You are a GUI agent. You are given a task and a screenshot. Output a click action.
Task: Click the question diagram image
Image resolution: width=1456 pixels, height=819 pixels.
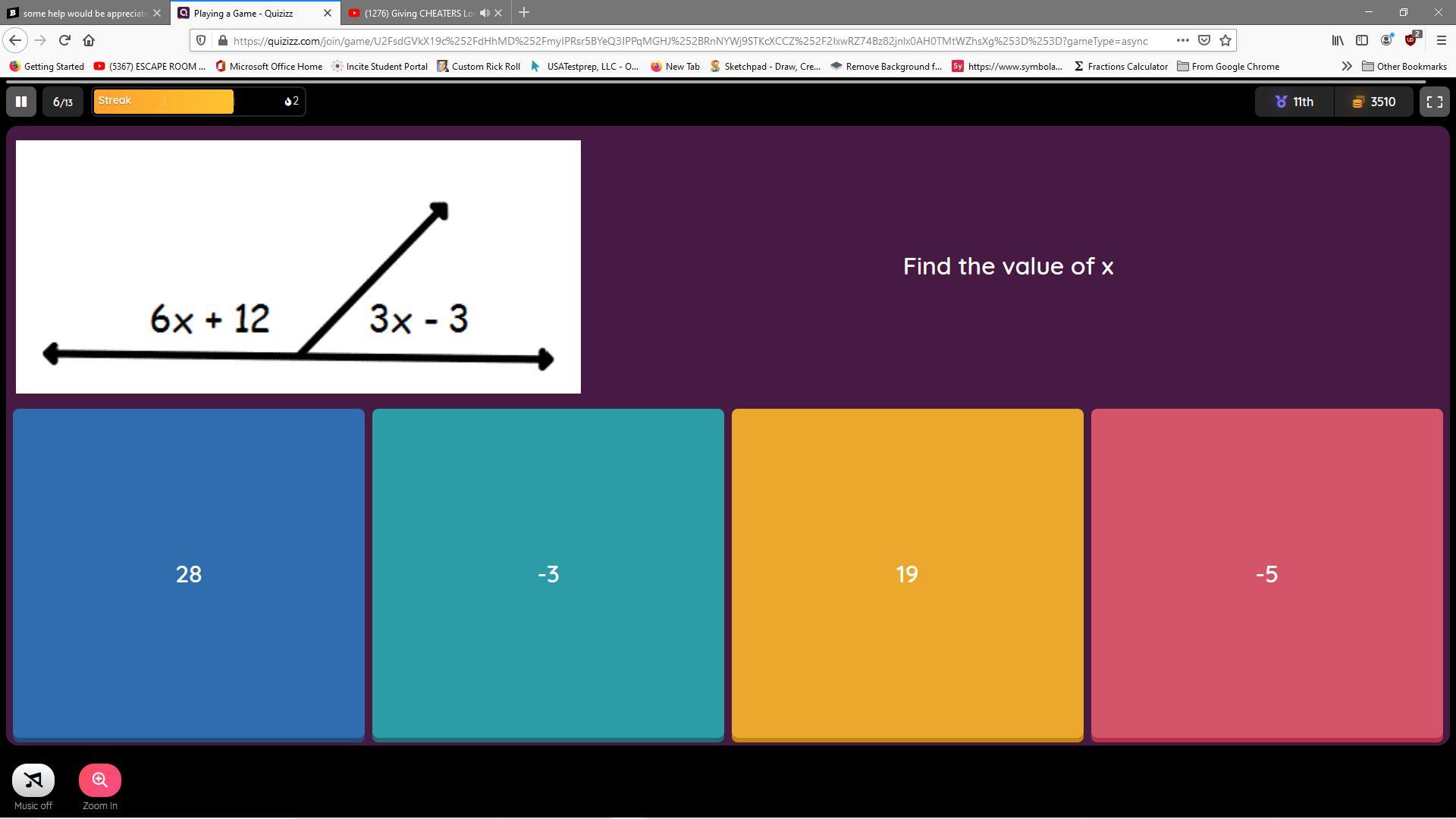[x=298, y=267]
